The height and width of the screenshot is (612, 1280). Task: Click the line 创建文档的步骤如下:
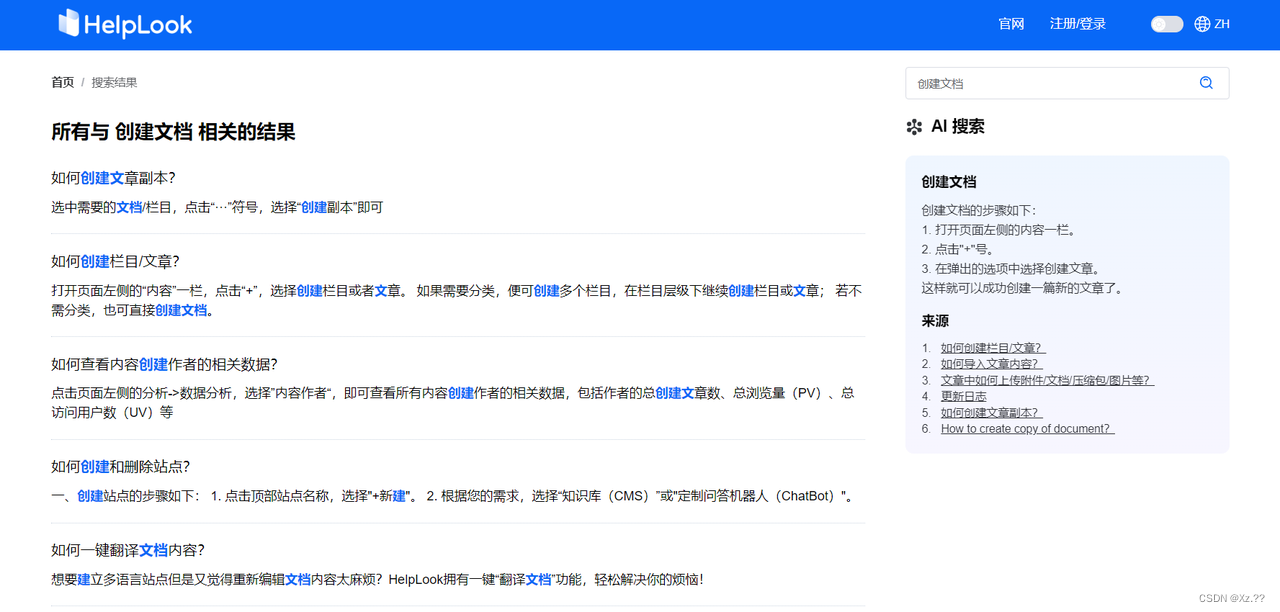pos(979,210)
